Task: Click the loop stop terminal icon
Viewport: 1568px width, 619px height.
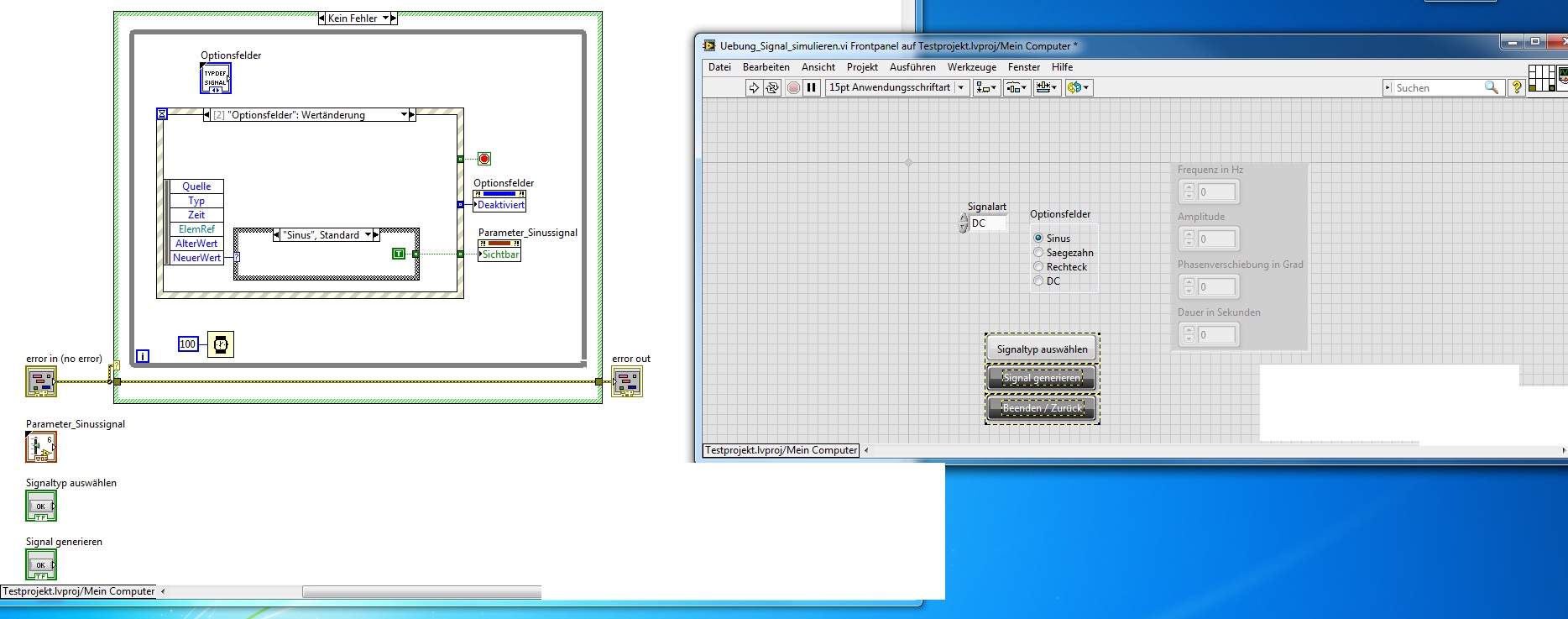Action: coord(484,159)
